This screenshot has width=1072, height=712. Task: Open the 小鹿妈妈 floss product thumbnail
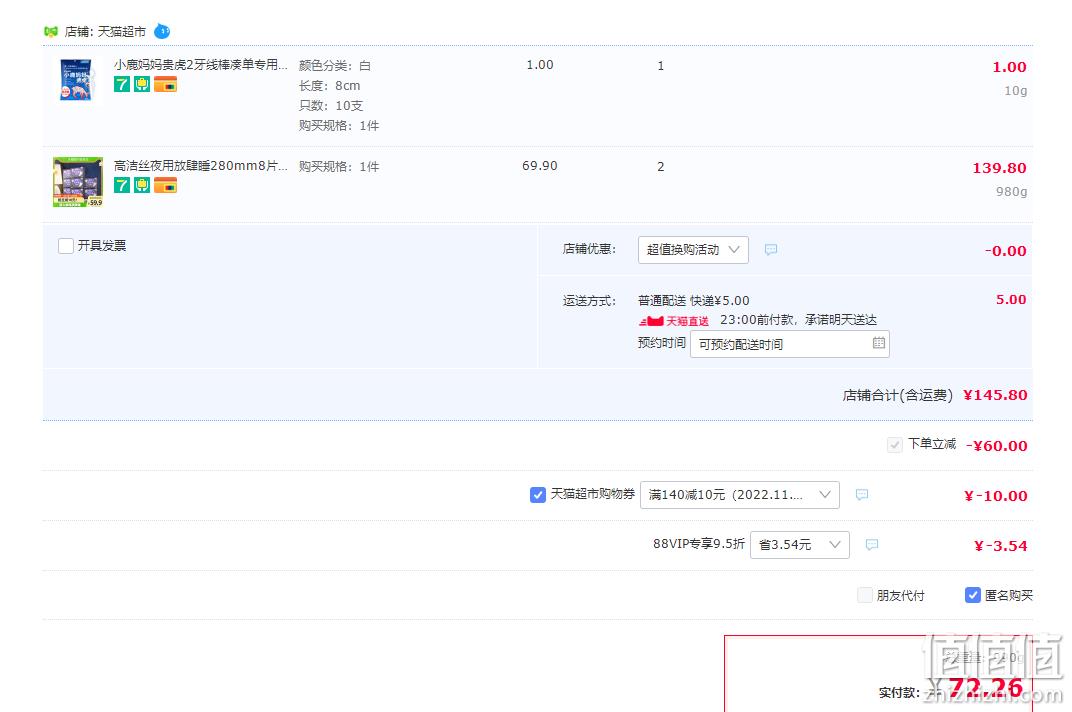(76, 79)
